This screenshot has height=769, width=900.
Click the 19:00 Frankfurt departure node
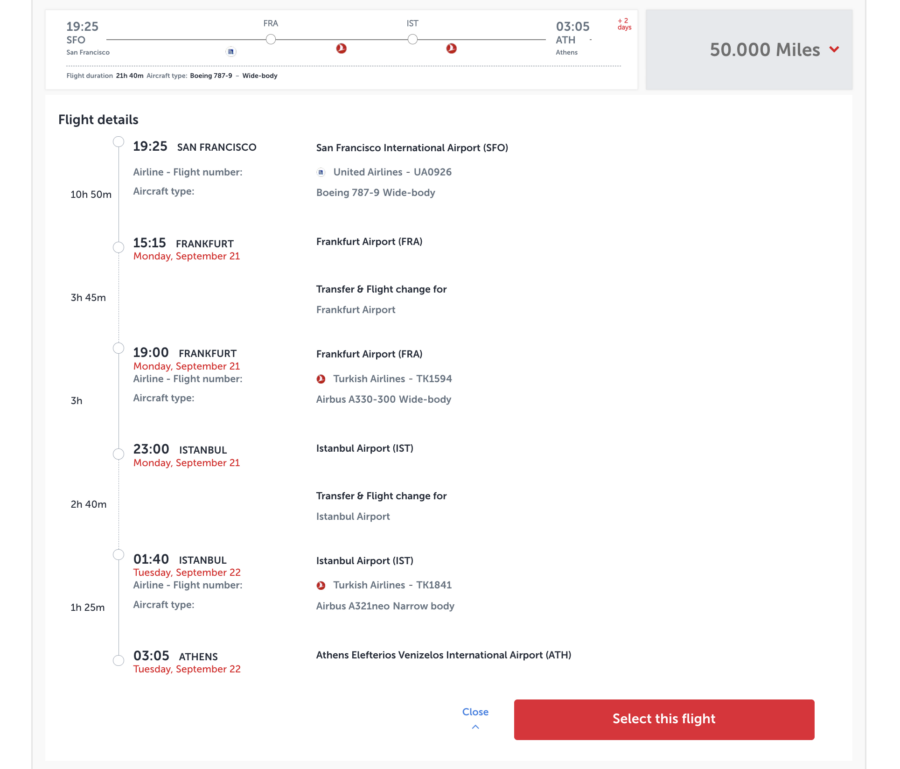pos(118,348)
